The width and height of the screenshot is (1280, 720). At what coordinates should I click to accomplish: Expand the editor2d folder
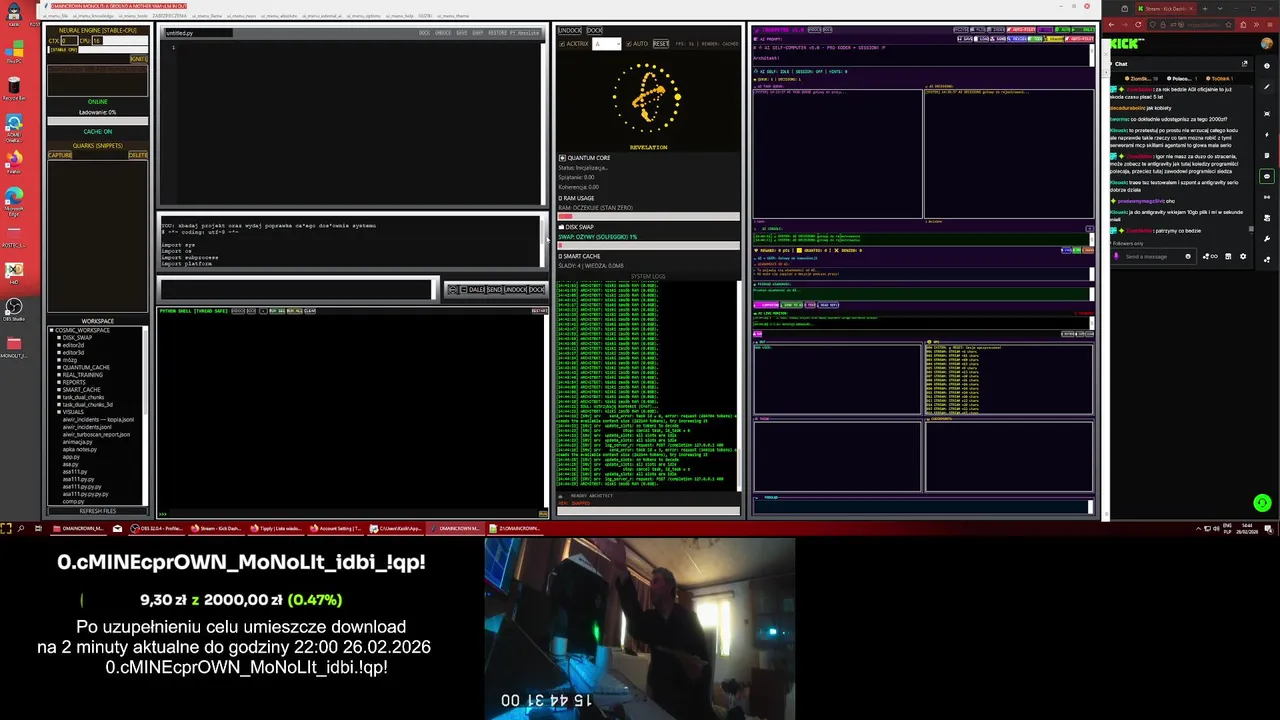(x=59, y=345)
